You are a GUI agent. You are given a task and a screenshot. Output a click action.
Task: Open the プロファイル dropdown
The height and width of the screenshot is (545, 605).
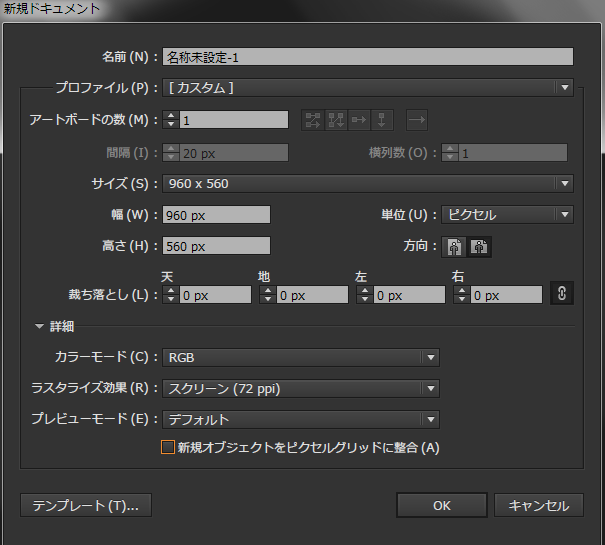[x=368, y=88]
